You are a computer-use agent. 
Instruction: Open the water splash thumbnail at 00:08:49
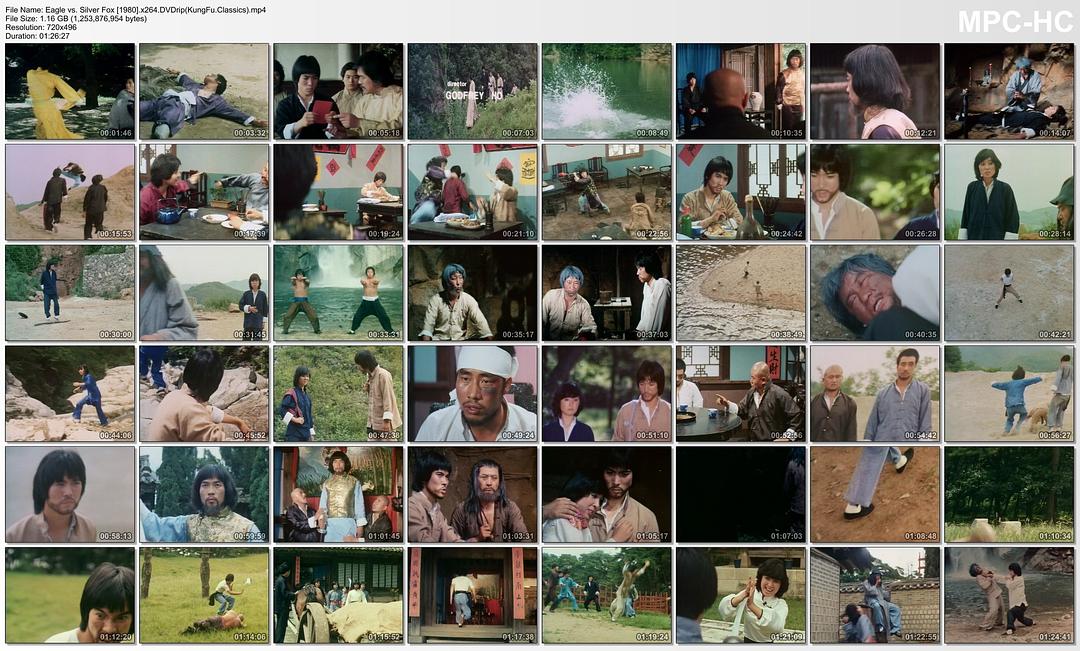(x=607, y=91)
